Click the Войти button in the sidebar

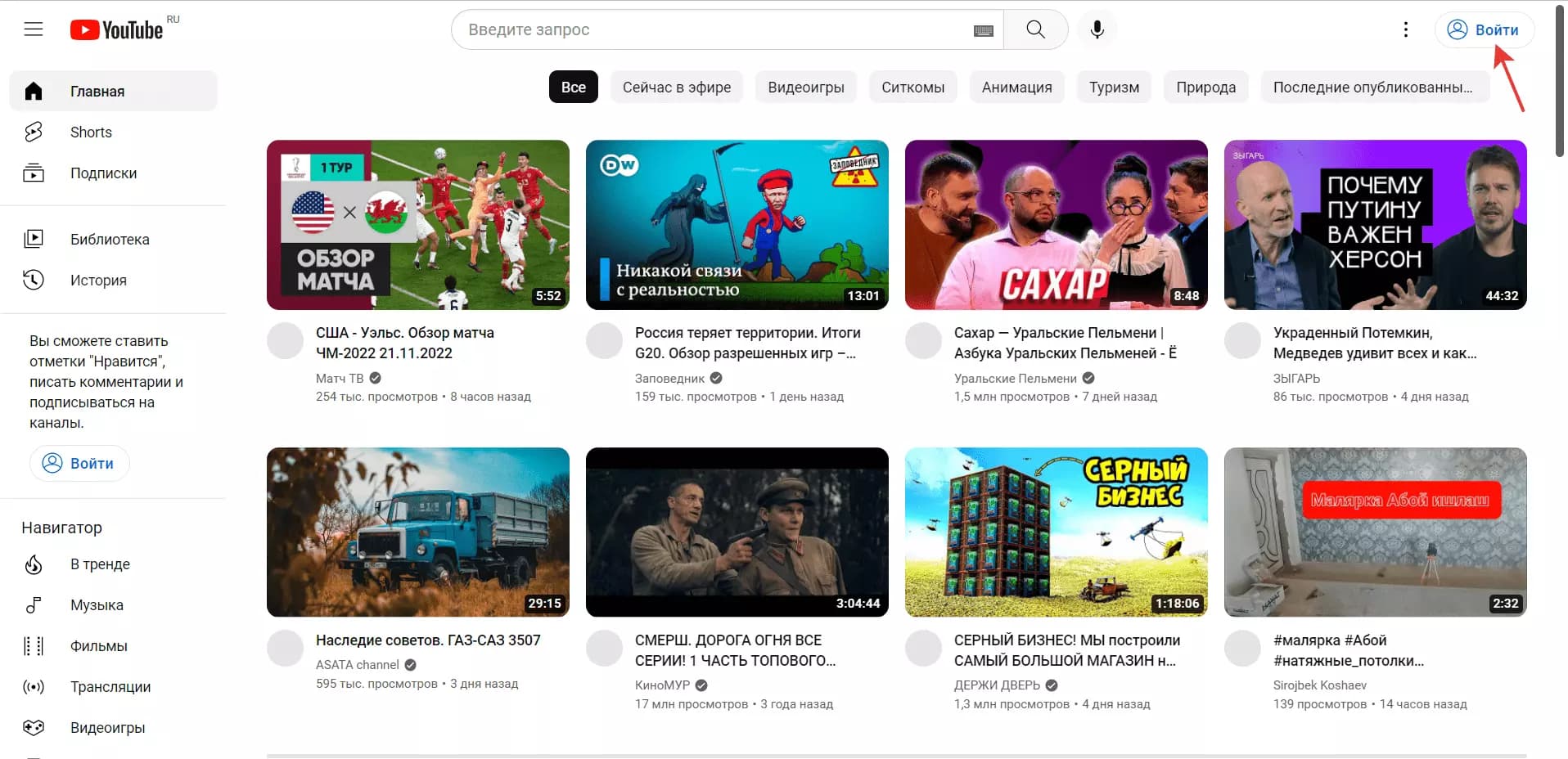click(x=79, y=463)
